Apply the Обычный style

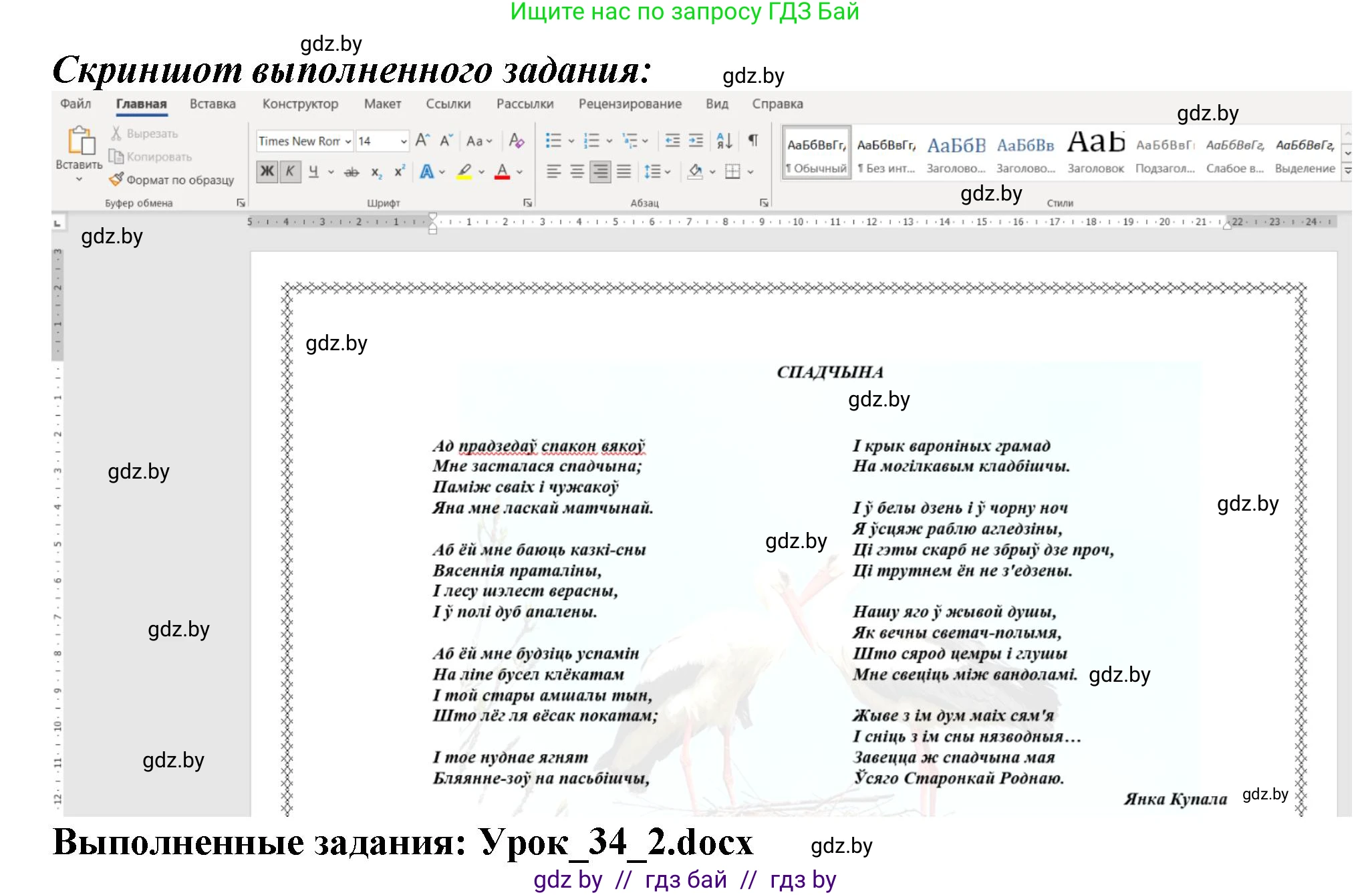(817, 150)
